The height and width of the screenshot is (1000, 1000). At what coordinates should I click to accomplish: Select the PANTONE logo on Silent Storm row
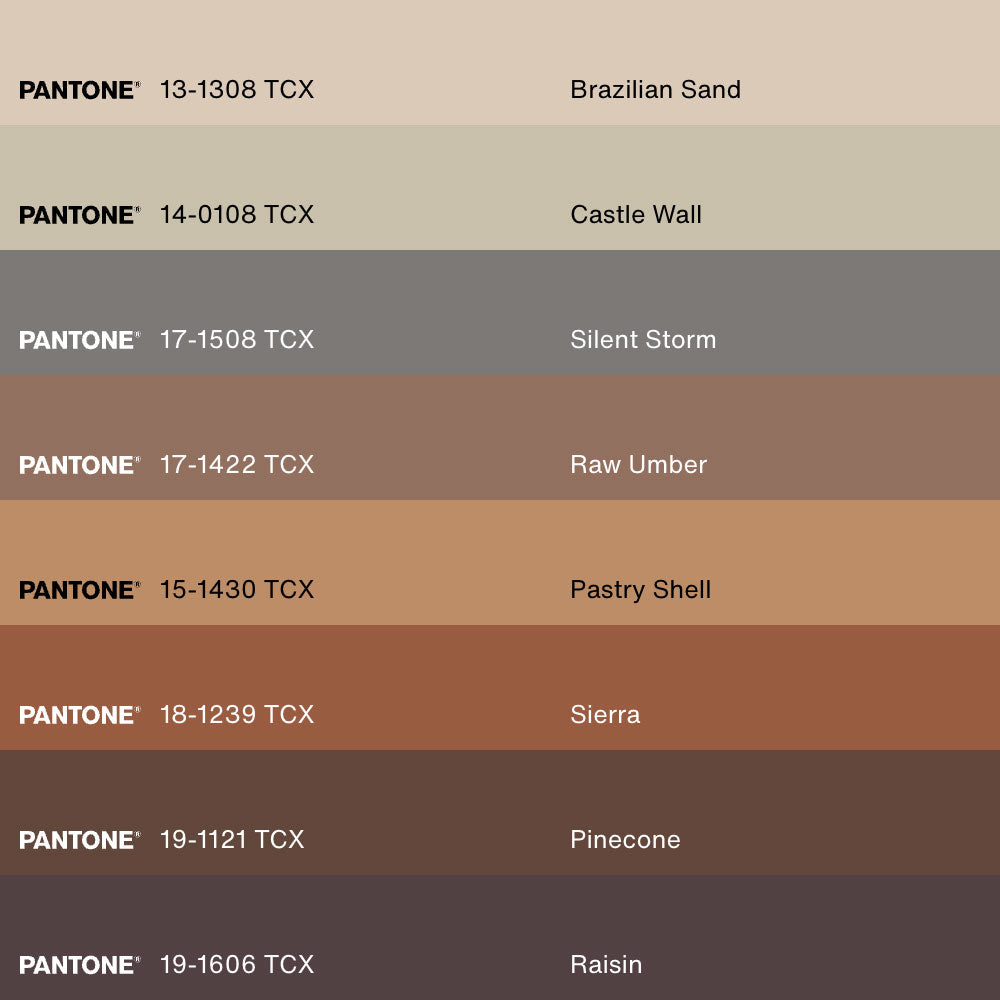(79, 340)
